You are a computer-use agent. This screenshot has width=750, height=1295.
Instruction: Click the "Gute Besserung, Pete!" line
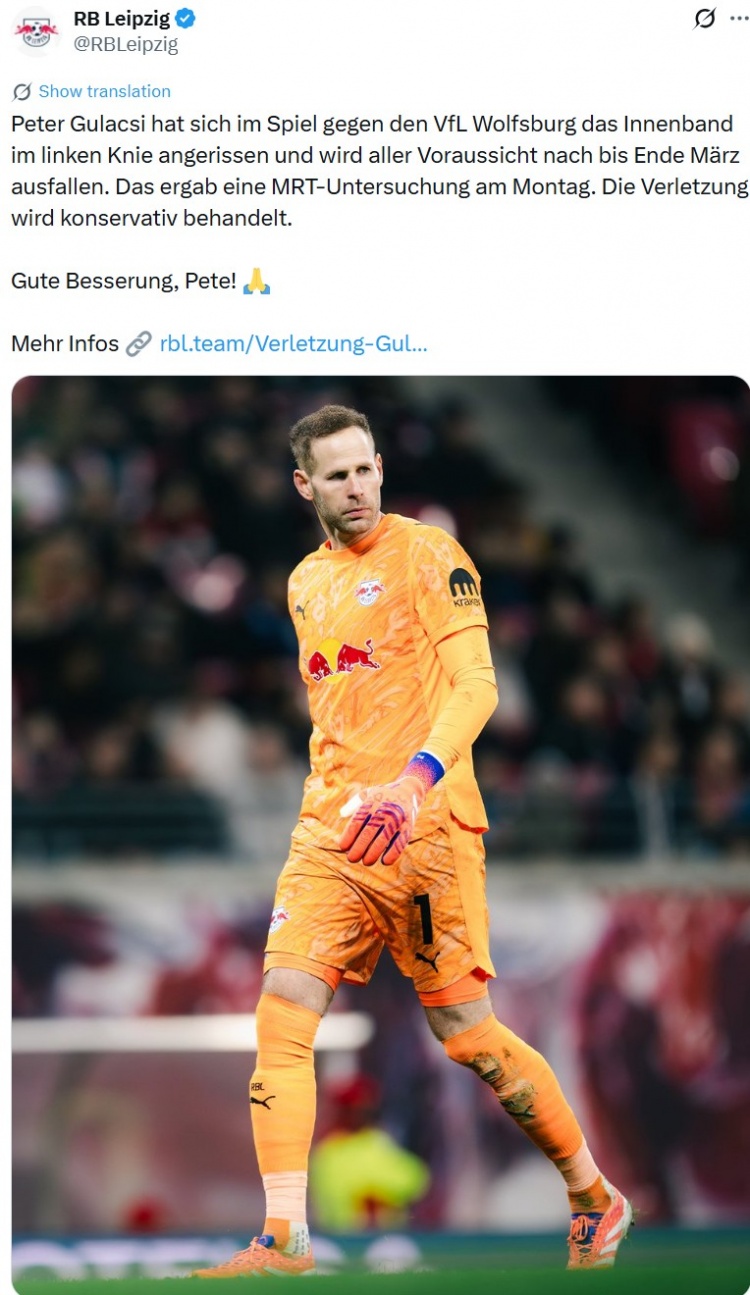coord(124,281)
